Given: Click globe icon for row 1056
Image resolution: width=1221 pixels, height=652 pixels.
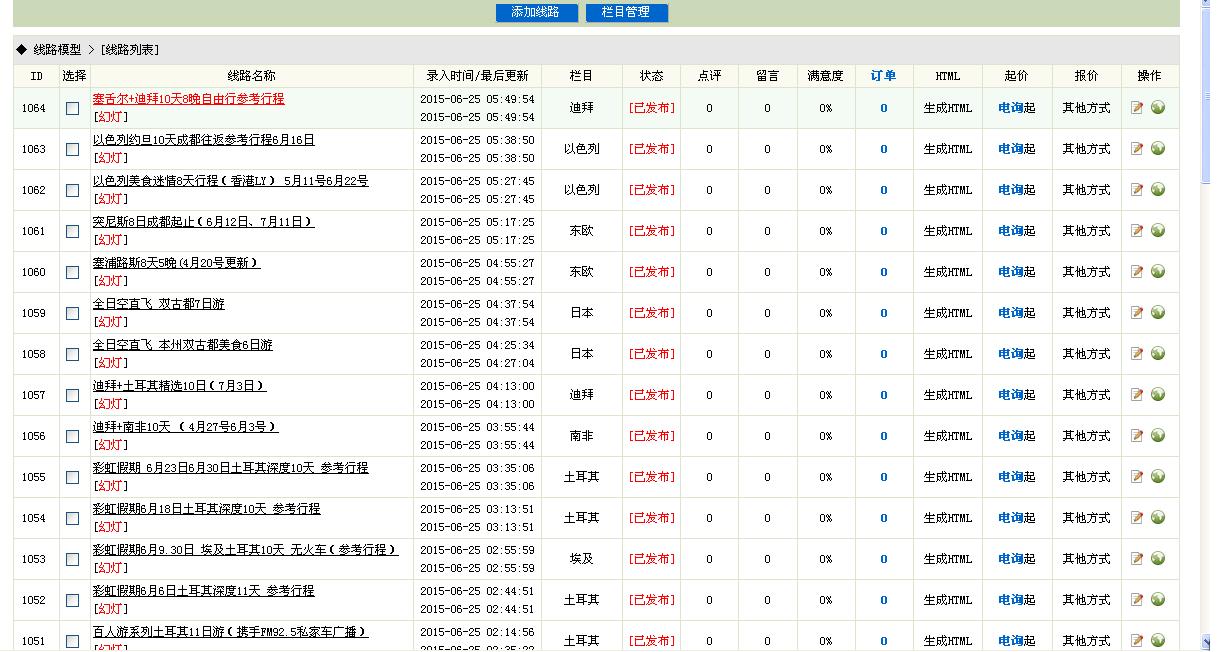Looking at the screenshot, I should click(x=1158, y=435).
